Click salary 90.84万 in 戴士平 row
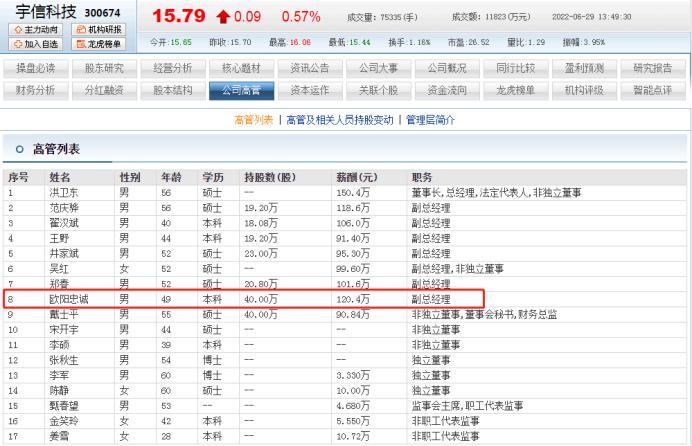 click(353, 315)
